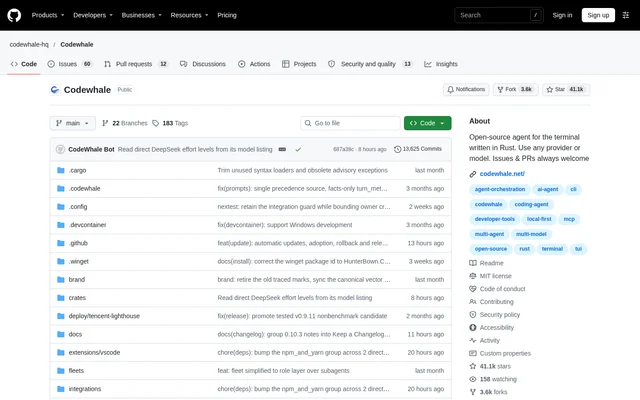Open the .config folder
The height and width of the screenshot is (400, 640).
pyautogui.click(x=78, y=207)
